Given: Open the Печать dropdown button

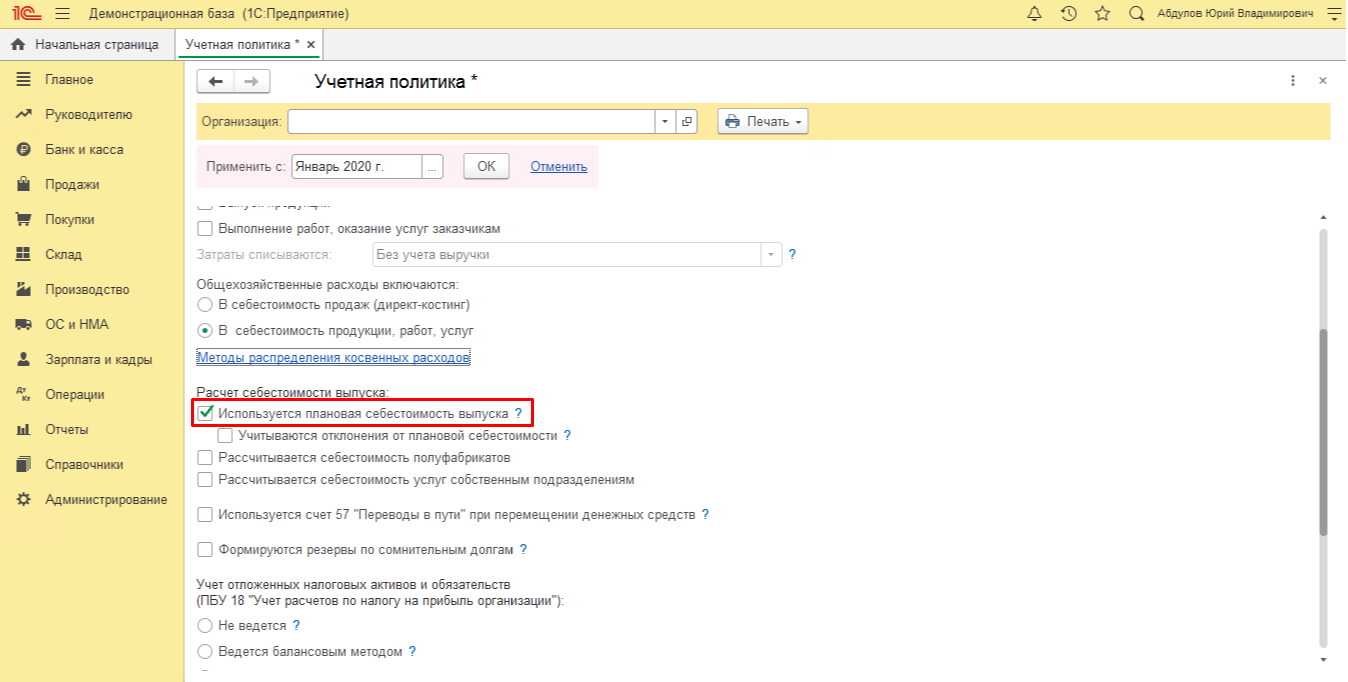Looking at the screenshot, I should point(763,122).
